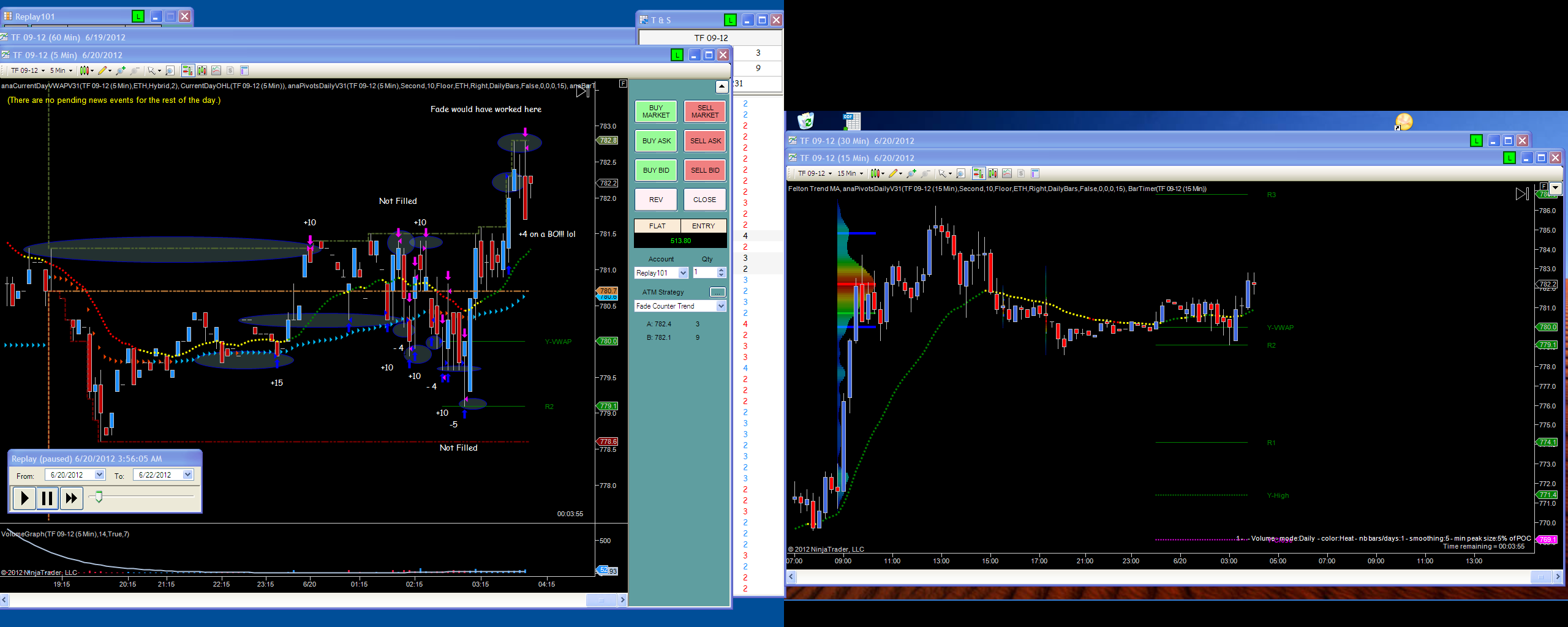Toggle green L link button on 5 Min chart
Image resolution: width=1568 pixels, height=627 pixels.
click(677, 55)
